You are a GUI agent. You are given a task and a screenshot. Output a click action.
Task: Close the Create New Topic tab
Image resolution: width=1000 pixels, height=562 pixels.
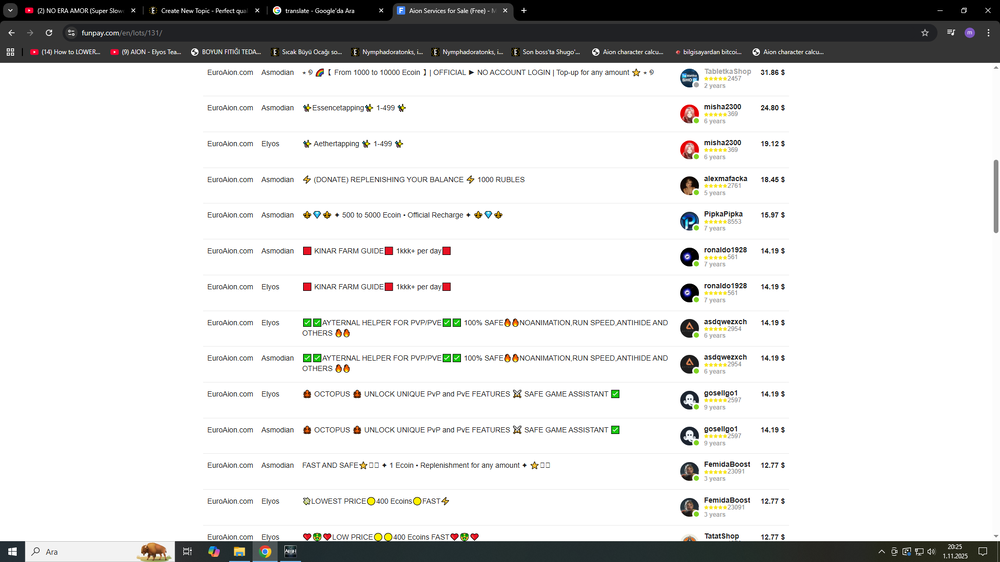point(257,10)
